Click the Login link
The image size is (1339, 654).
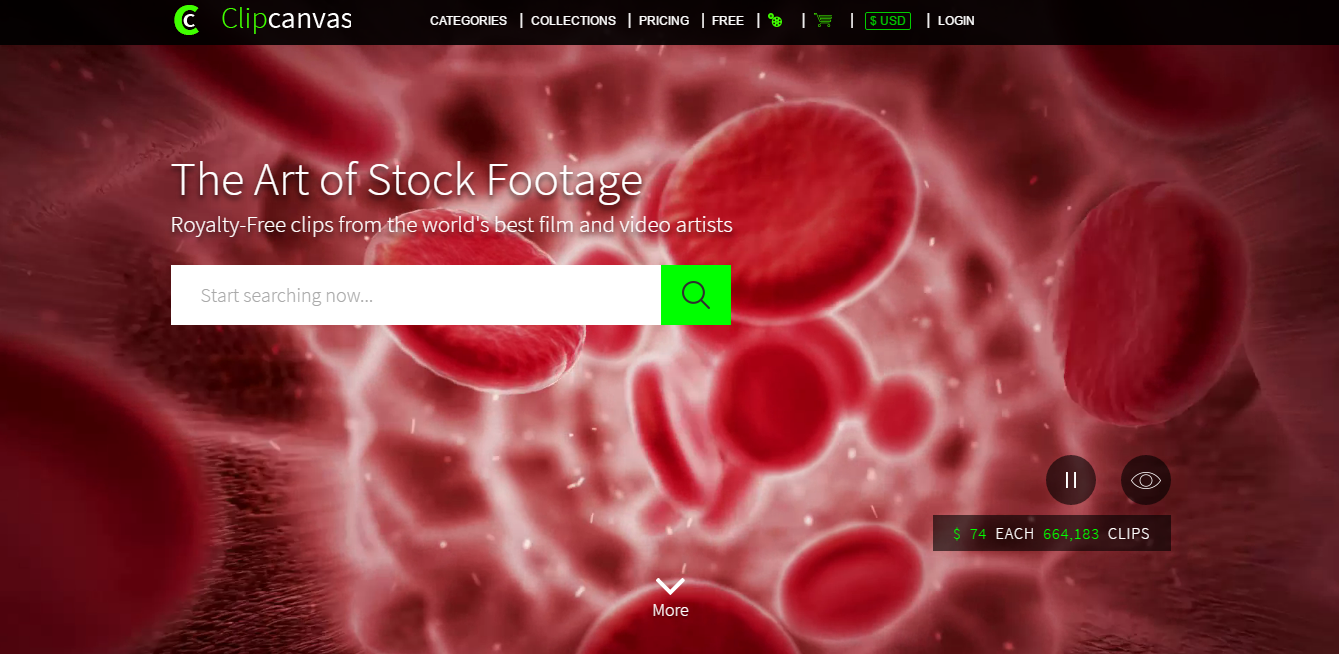coord(956,21)
